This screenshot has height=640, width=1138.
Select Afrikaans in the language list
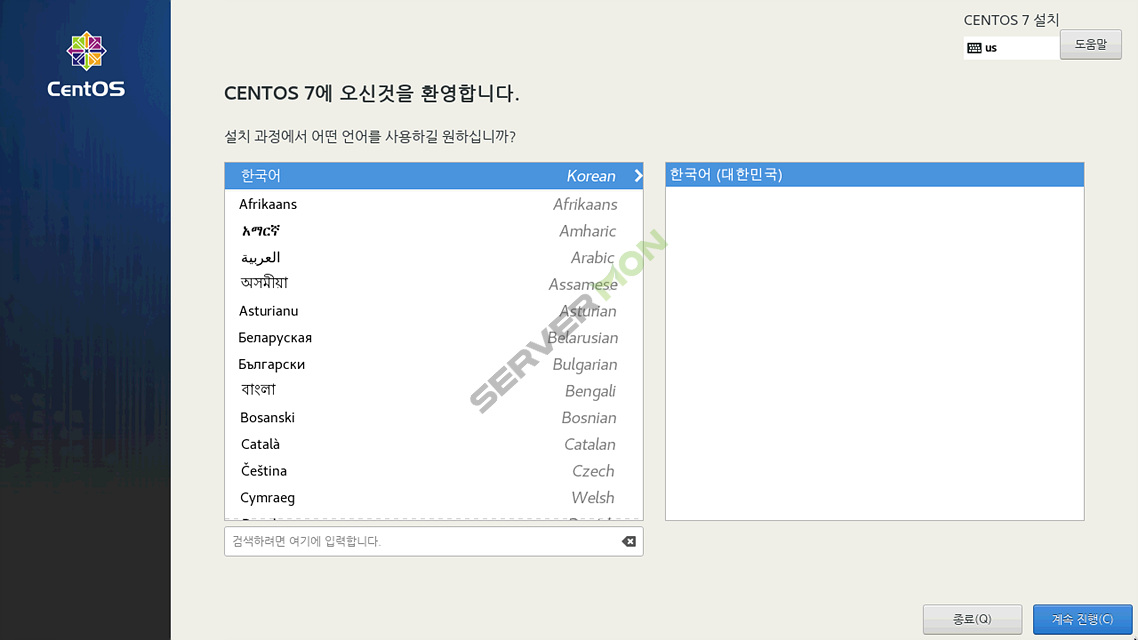click(433, 204)
